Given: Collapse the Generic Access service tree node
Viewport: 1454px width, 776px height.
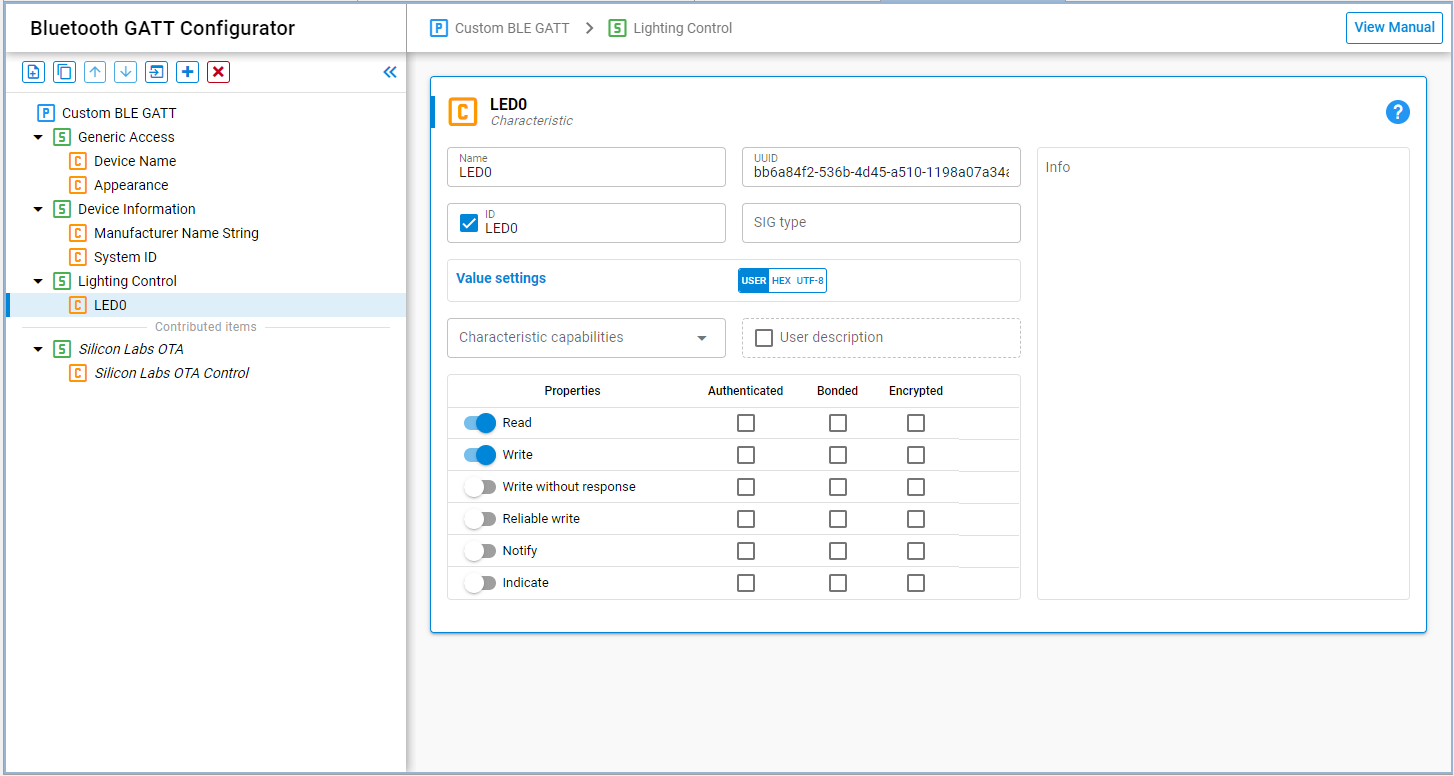Looking at the screenshot, I should (38, 137).
